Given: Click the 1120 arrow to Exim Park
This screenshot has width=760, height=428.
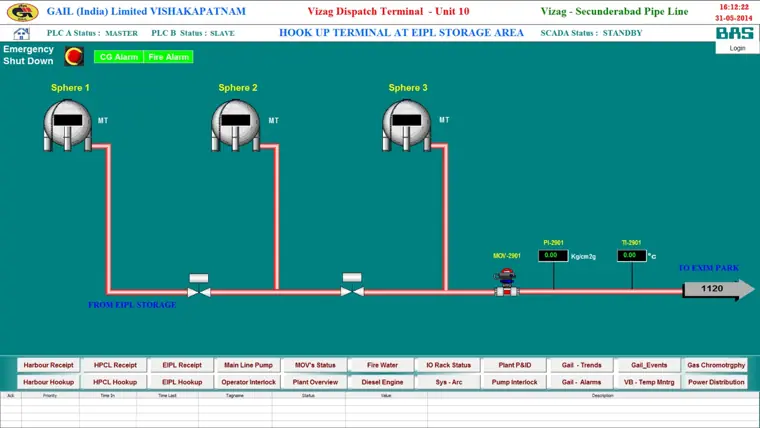Looking at the screenshot, I should [718, 289].
